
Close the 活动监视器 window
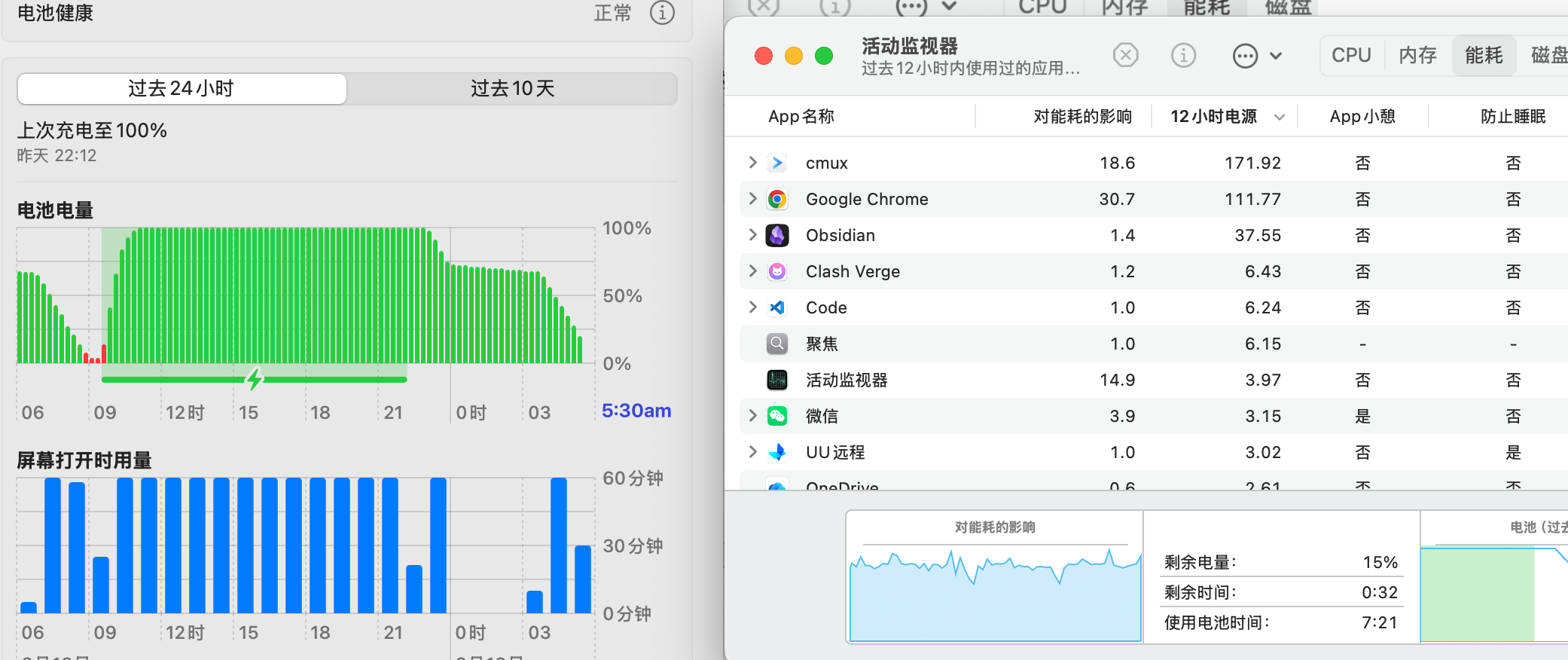(764, 56)
